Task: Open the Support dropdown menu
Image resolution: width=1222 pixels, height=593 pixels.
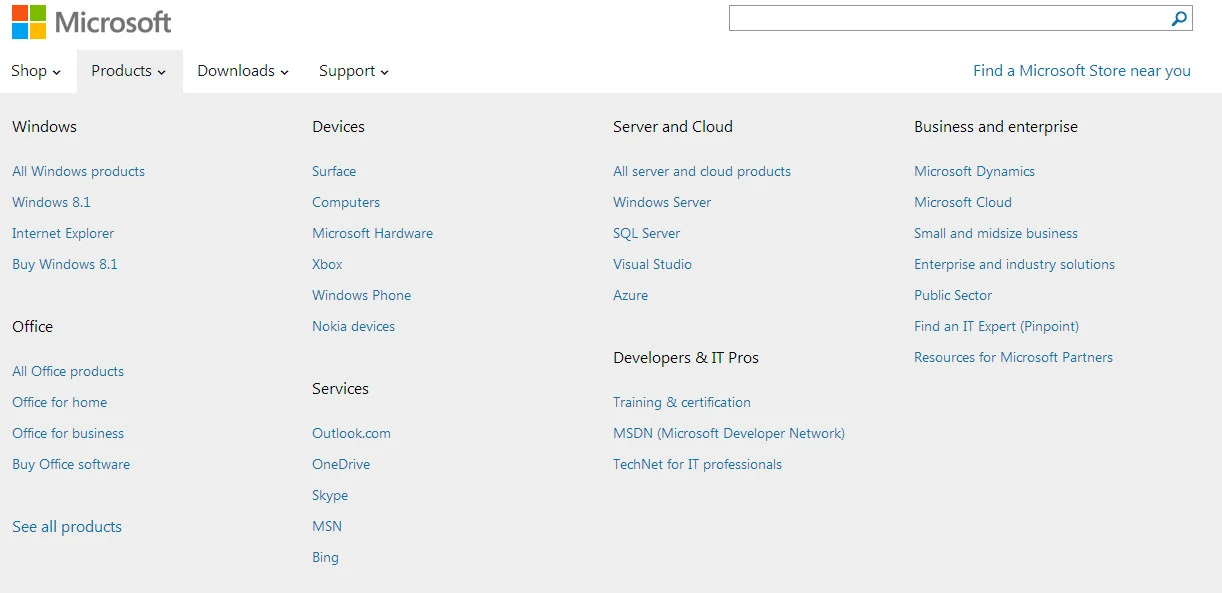Action: pos(354,71)
